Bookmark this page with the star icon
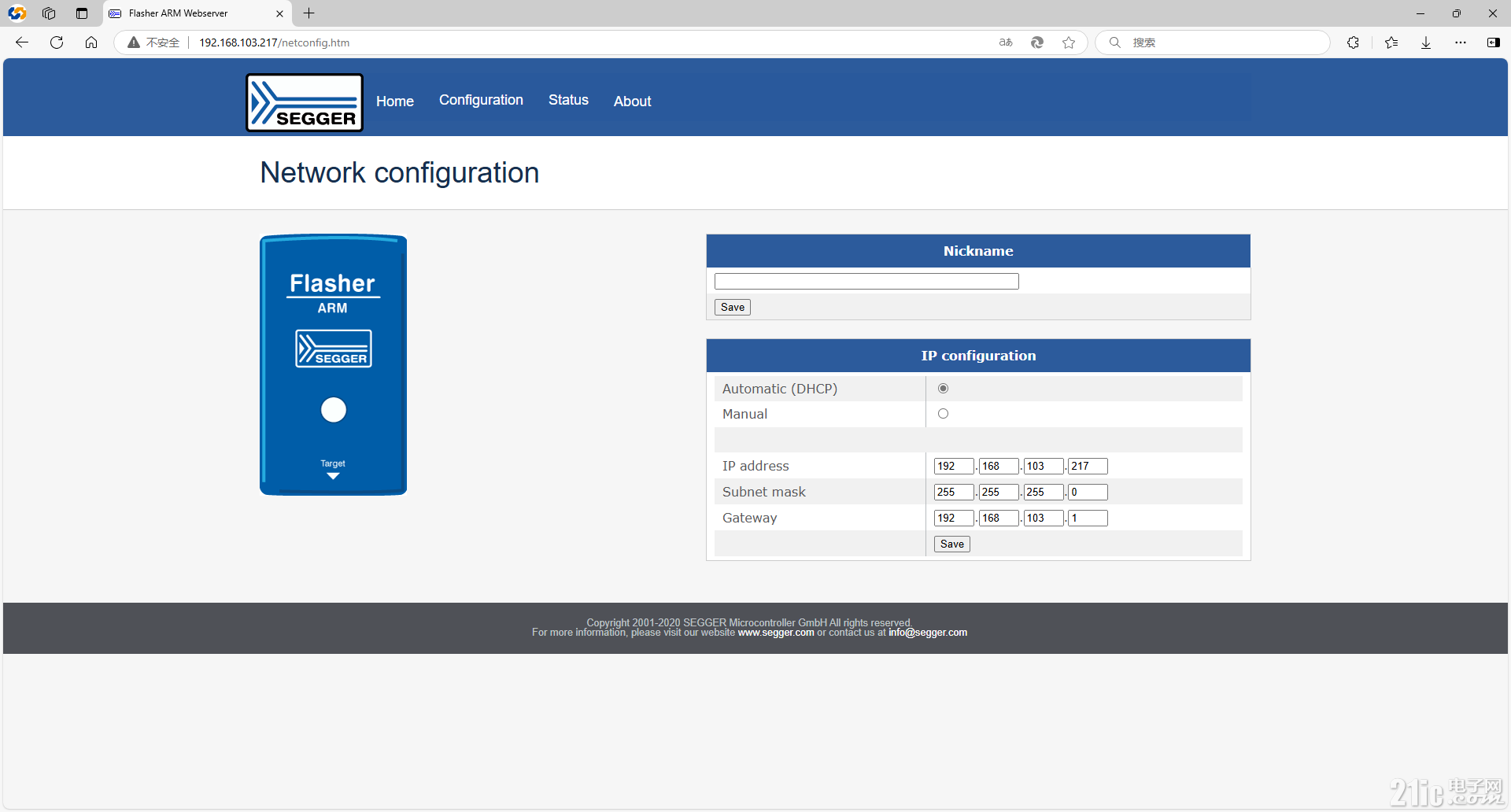The image size is (1511, 812). (1069, 42)
